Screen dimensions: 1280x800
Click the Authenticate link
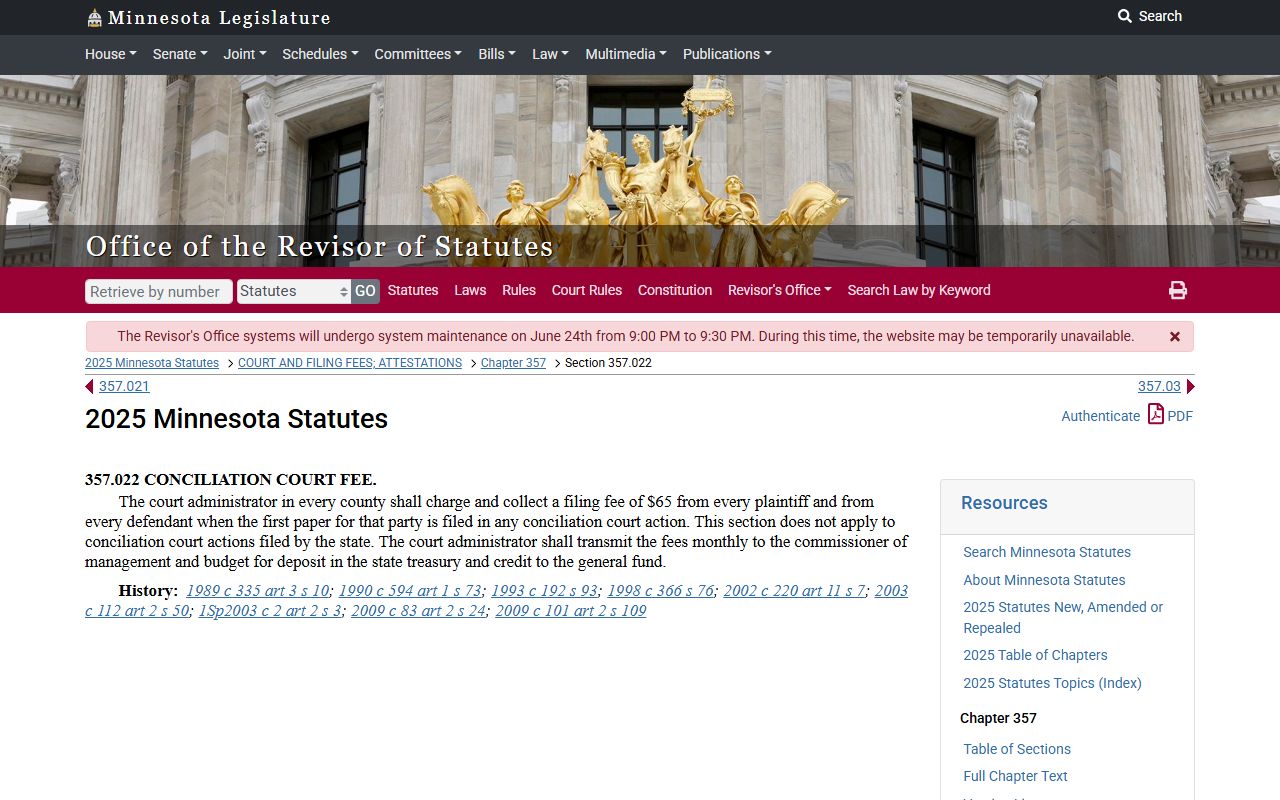click(1100, 416)
